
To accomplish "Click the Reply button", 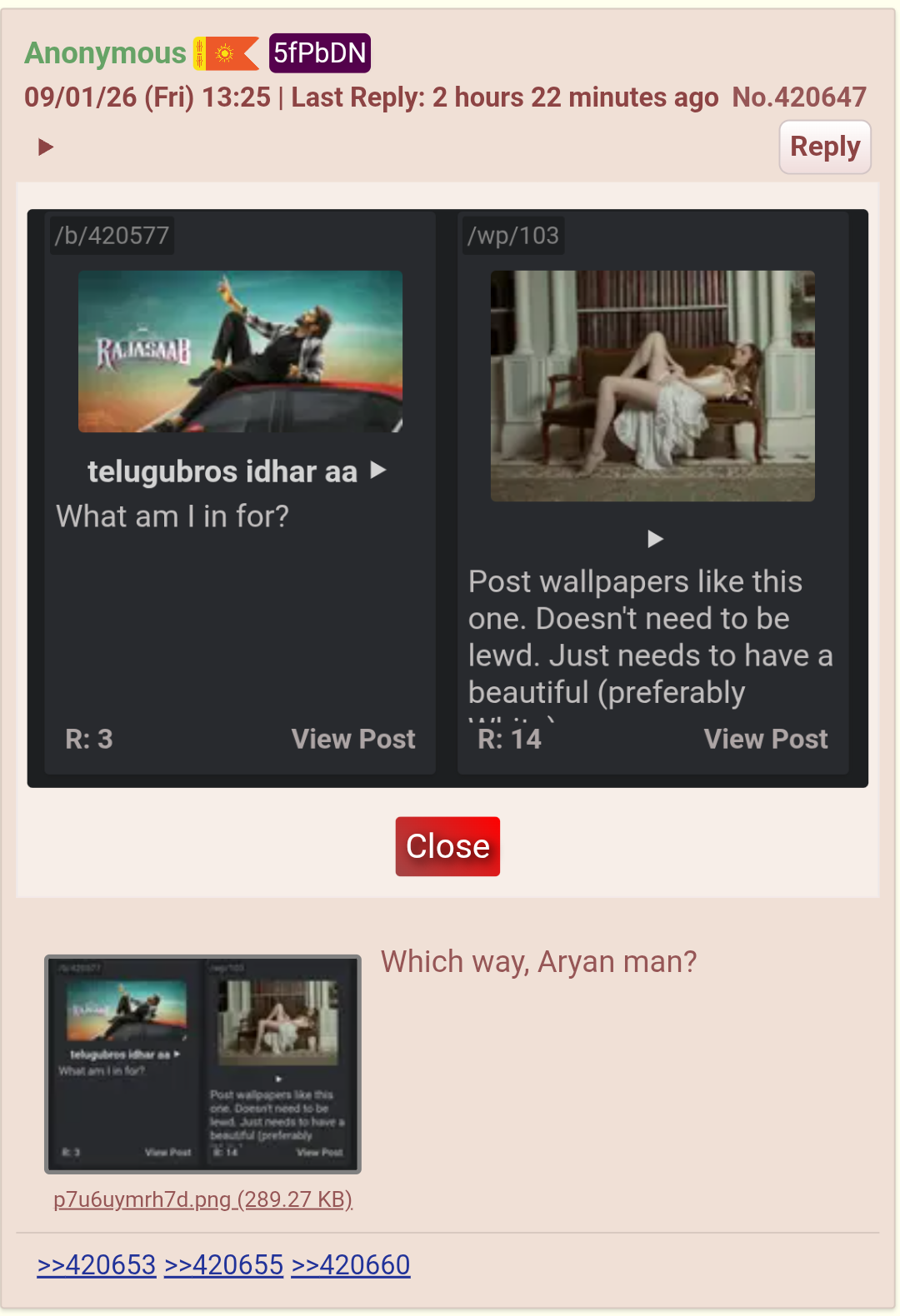I will (x=825, y=147).
